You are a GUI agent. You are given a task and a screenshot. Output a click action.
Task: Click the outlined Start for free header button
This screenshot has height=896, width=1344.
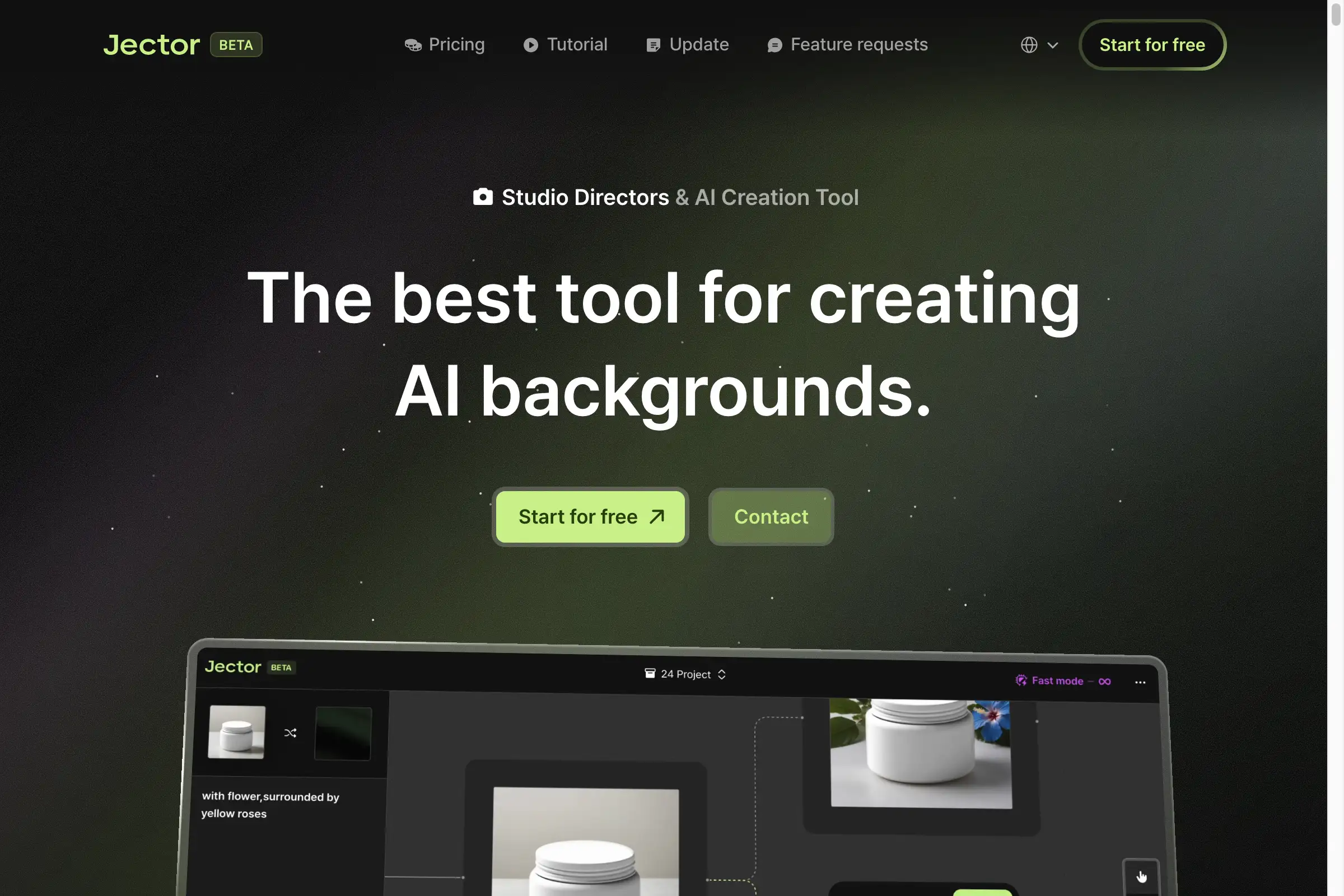coord(1152,45)
